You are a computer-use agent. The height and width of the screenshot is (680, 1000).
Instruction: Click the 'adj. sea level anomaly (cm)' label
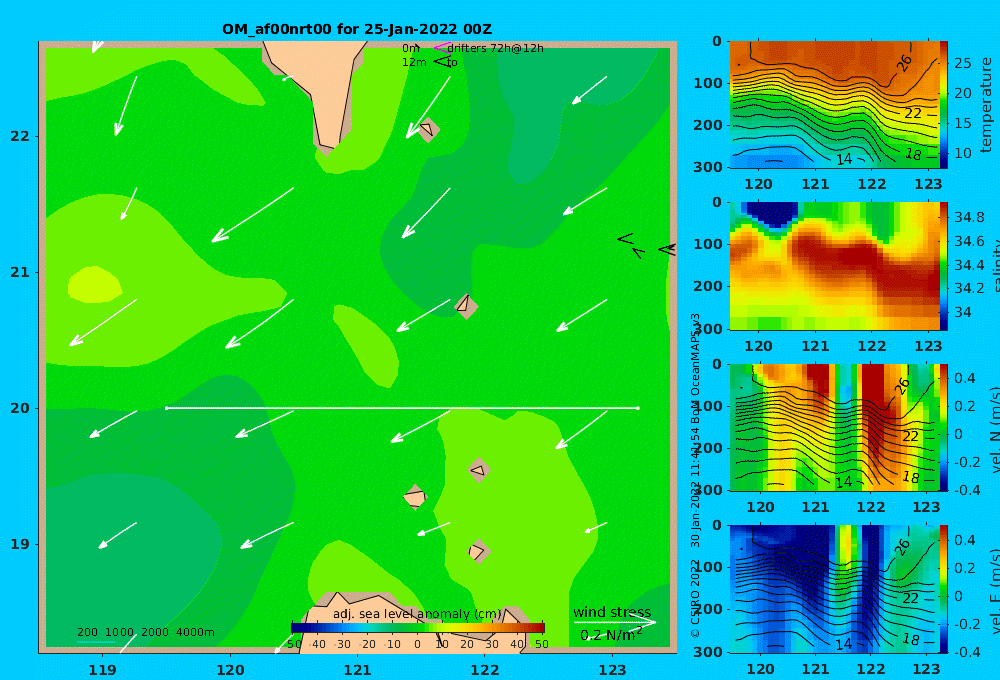(x=417, y=614)
